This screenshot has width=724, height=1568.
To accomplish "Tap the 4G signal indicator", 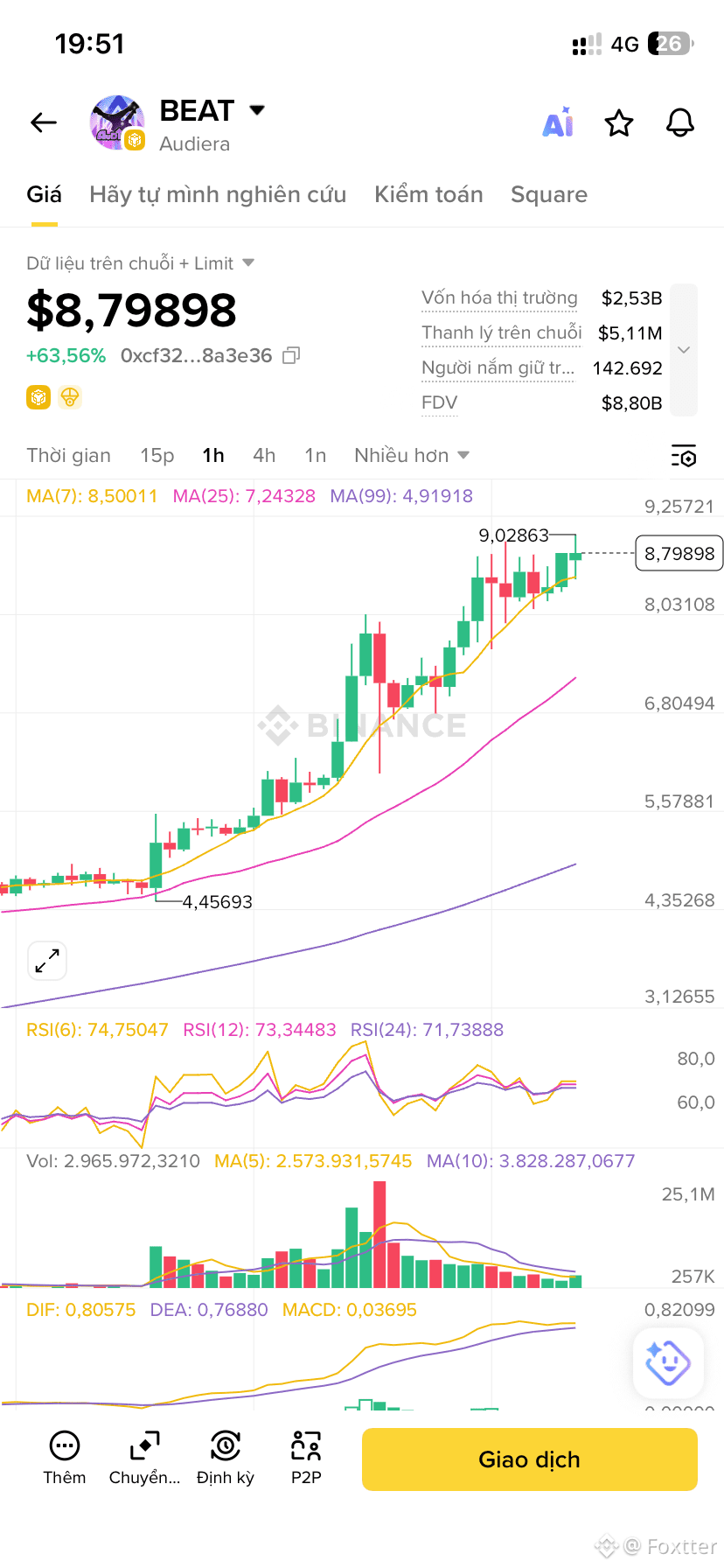I will (x=625, y=44).
